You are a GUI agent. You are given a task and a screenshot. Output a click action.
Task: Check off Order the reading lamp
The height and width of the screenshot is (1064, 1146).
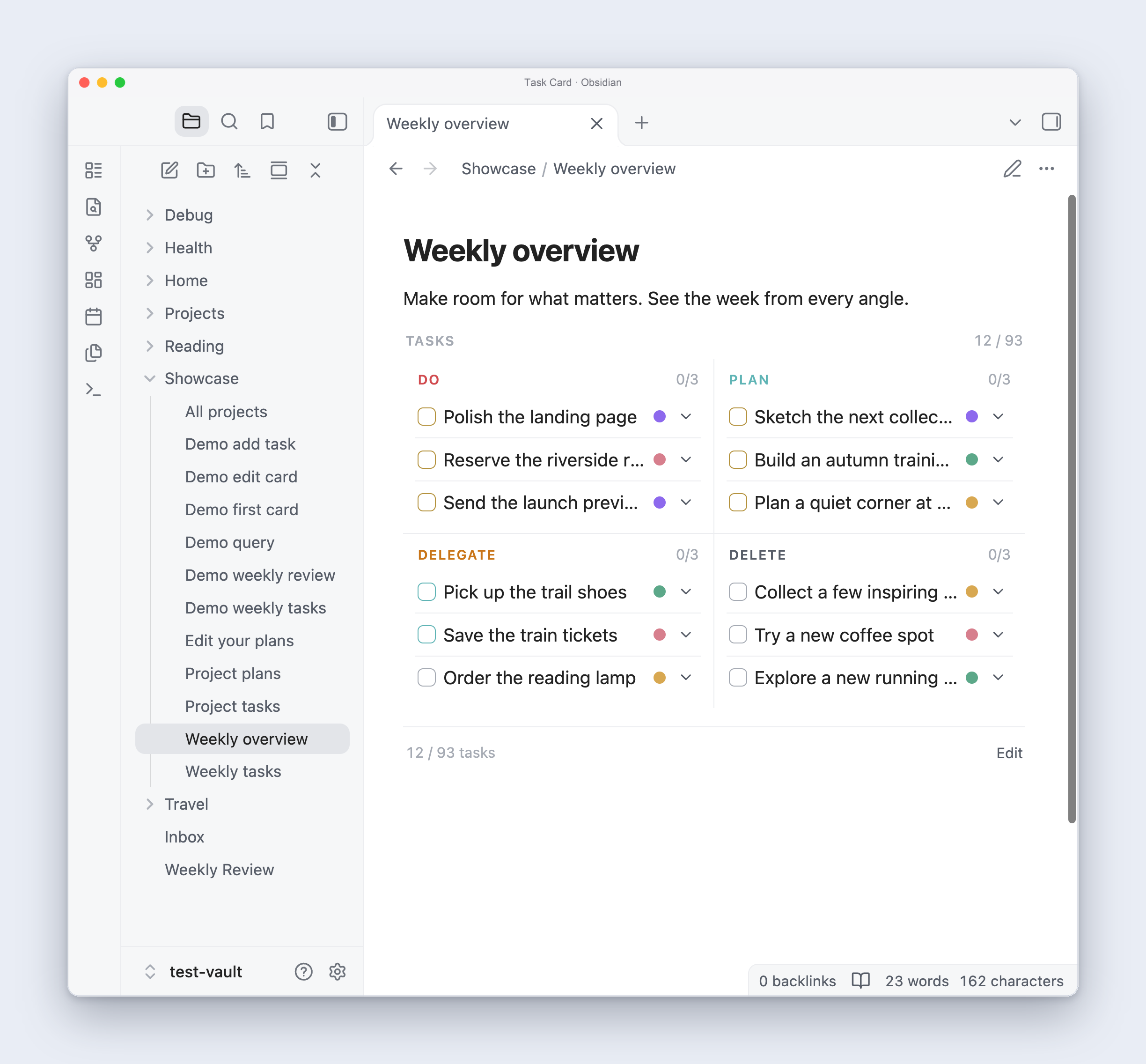pos(426,677)
